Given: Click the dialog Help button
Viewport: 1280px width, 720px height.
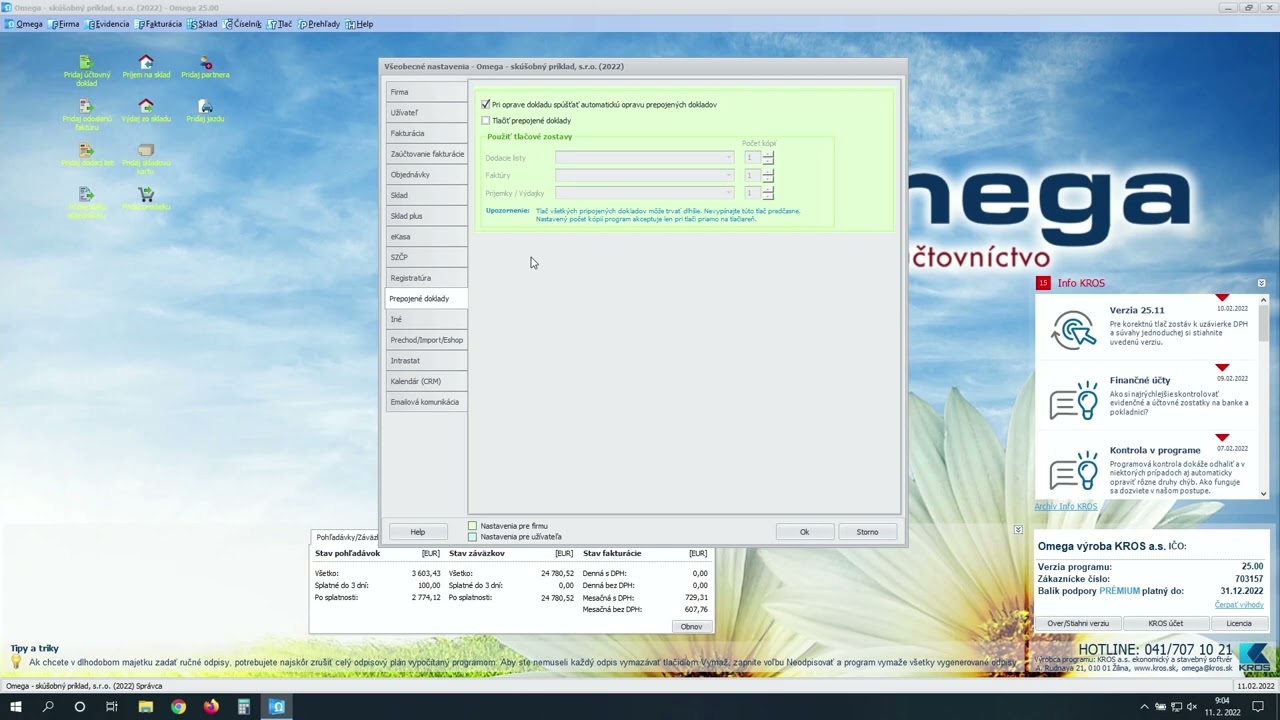Looking at the screenshot, I should point(417,532).
